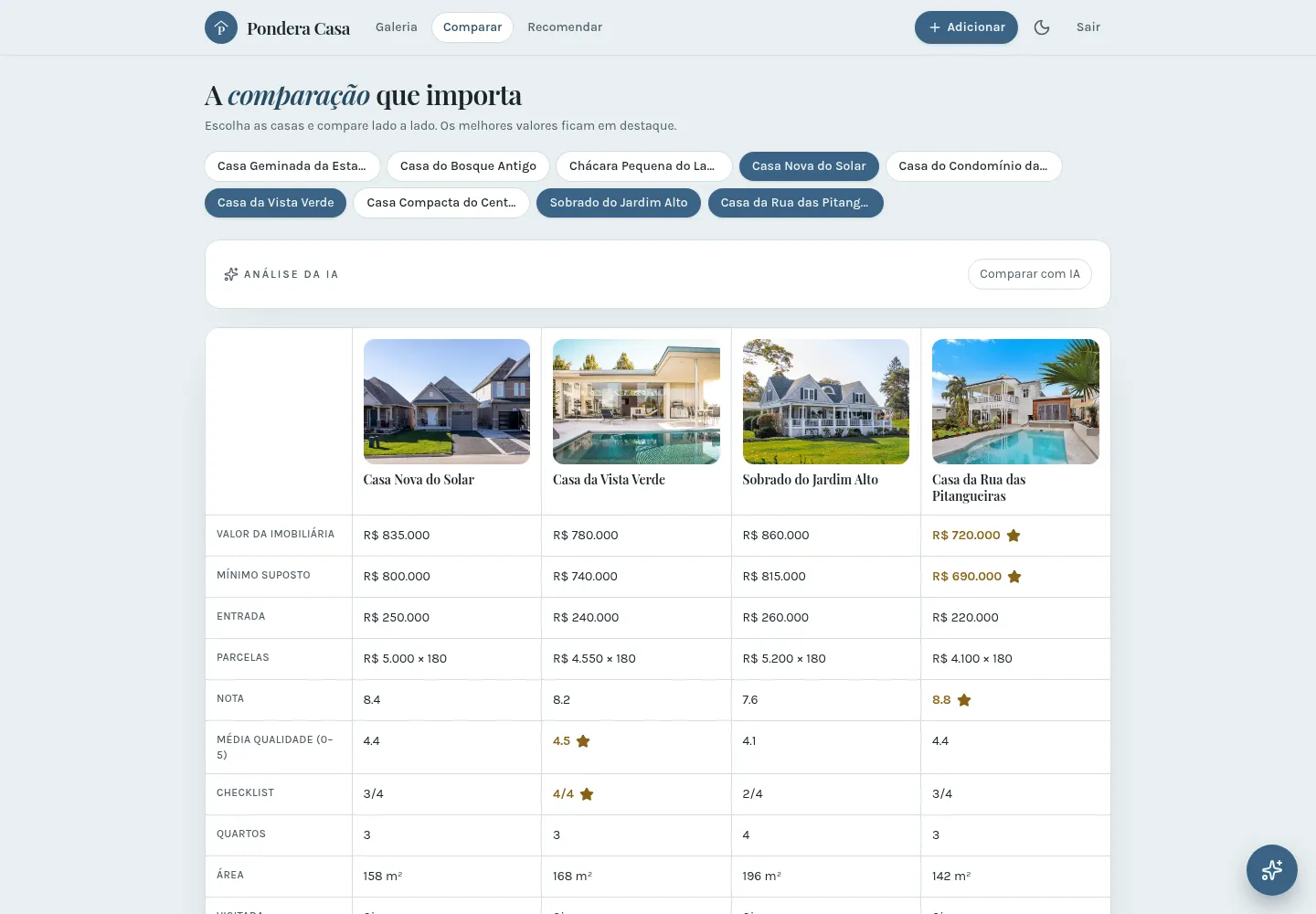Open the Galeria tab
This screenshot has width=1316, height=914.
397,27
